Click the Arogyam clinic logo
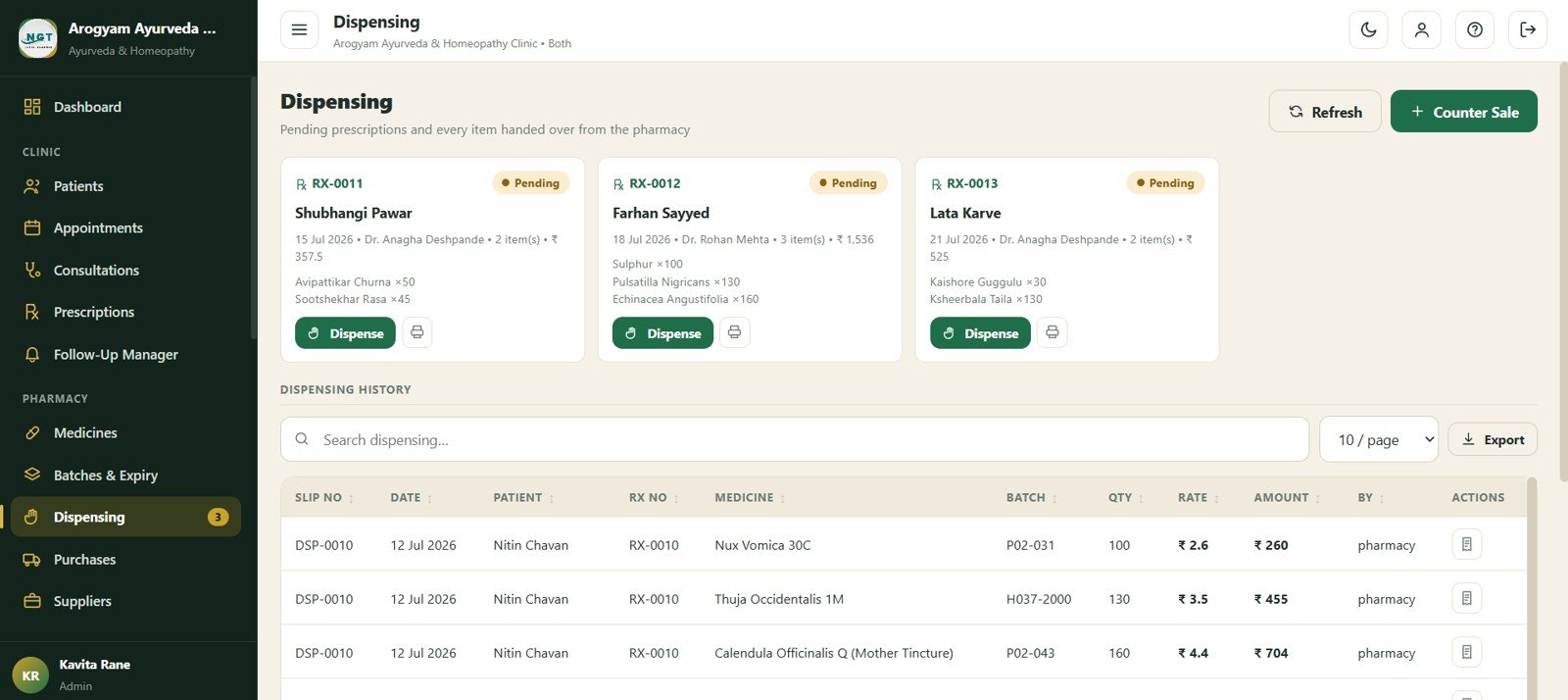1568x700 pixels. (x=38, y=38)
